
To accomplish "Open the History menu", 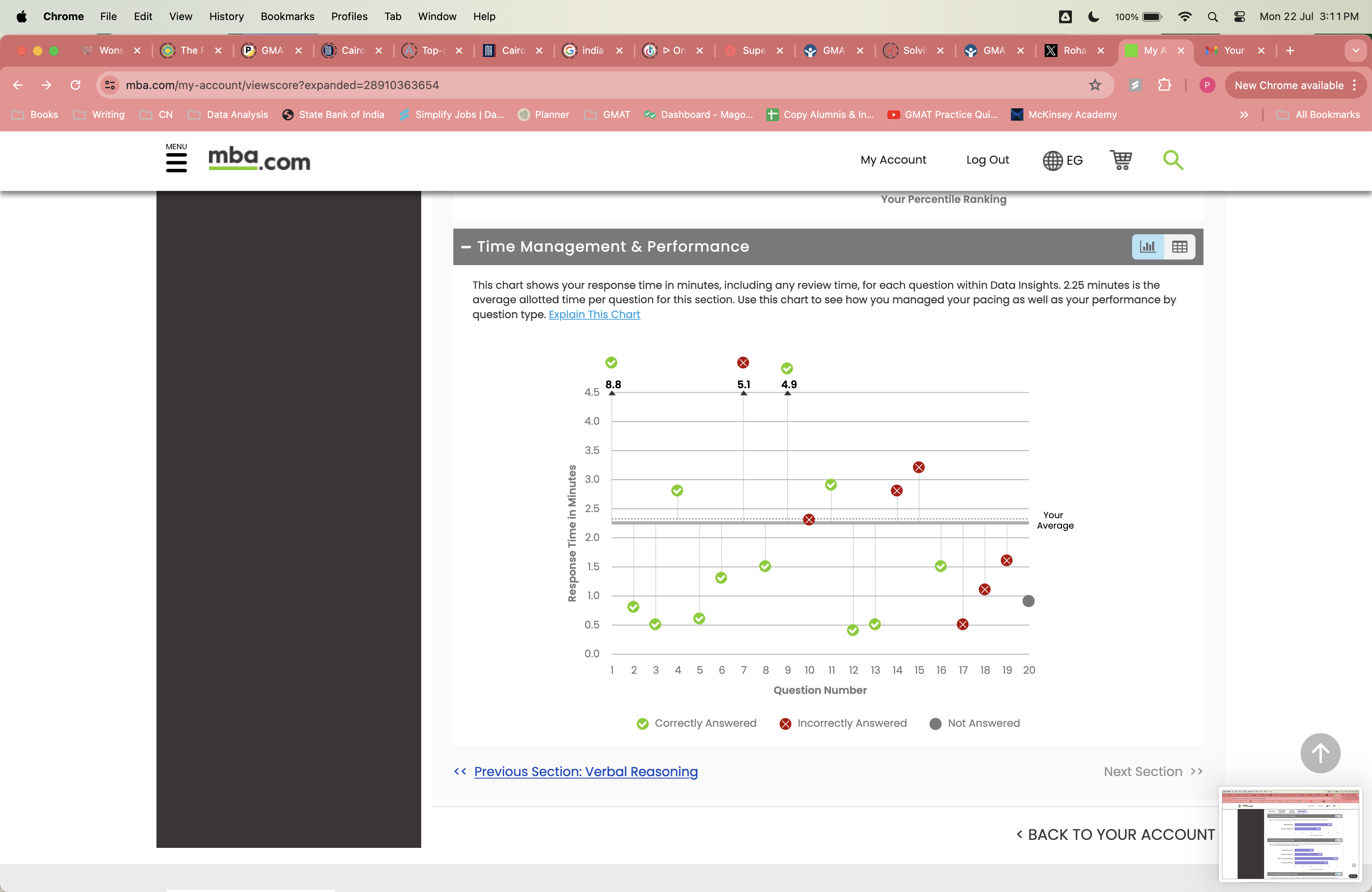I will point(226,17).
